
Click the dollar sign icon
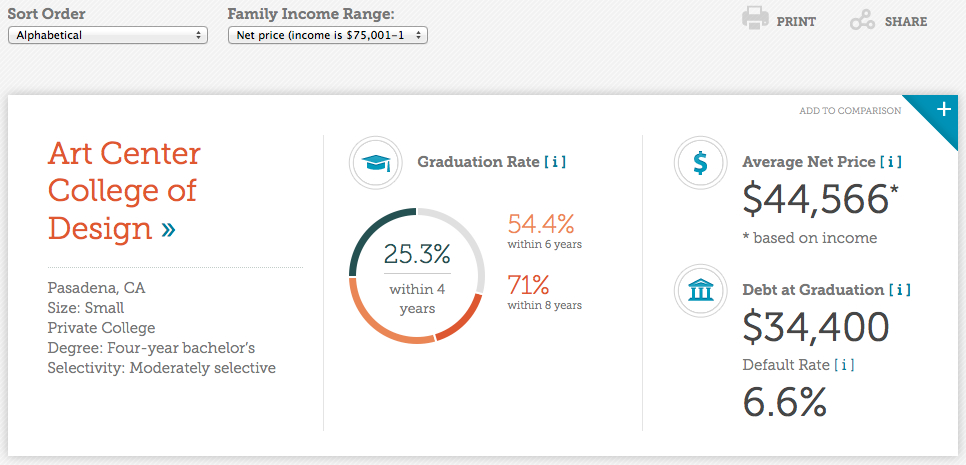click(x=701, y=163)
